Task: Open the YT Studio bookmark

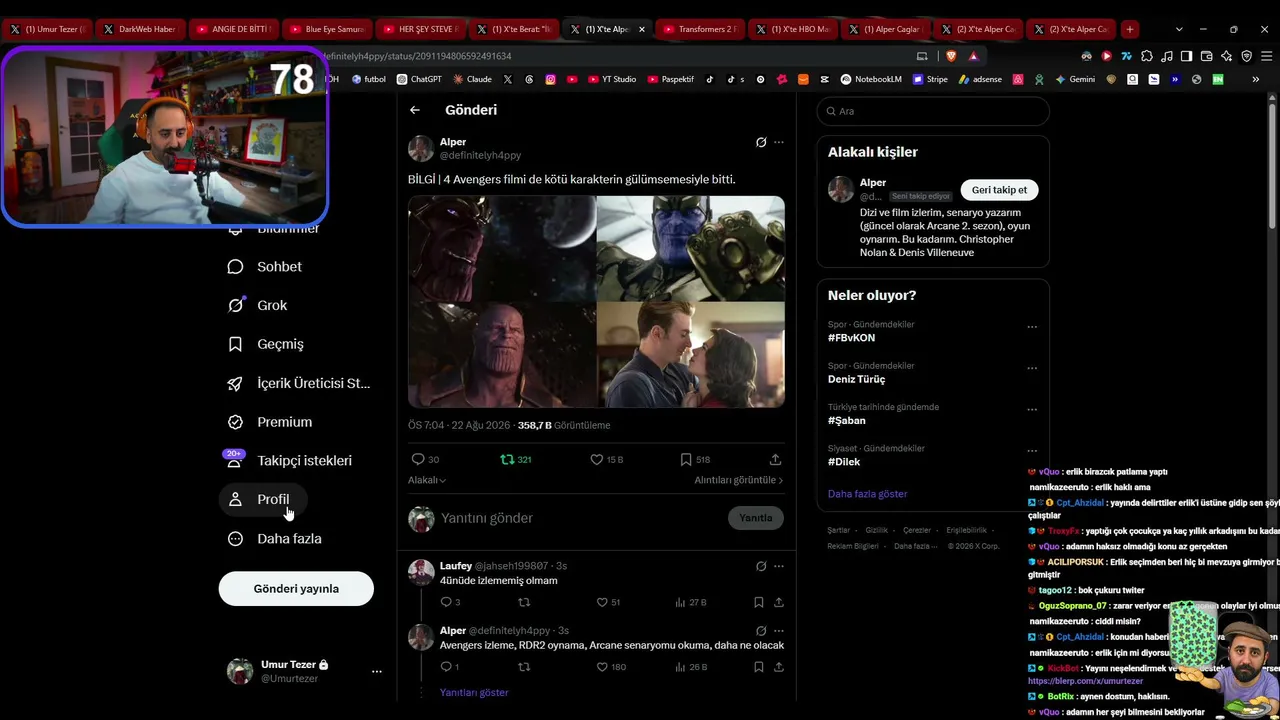Action: point(610,79)
